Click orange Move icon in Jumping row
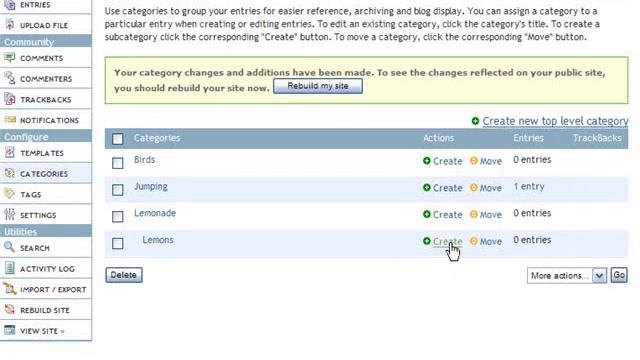Viewport: 640px width, 360px height. [x=474, y=188]
